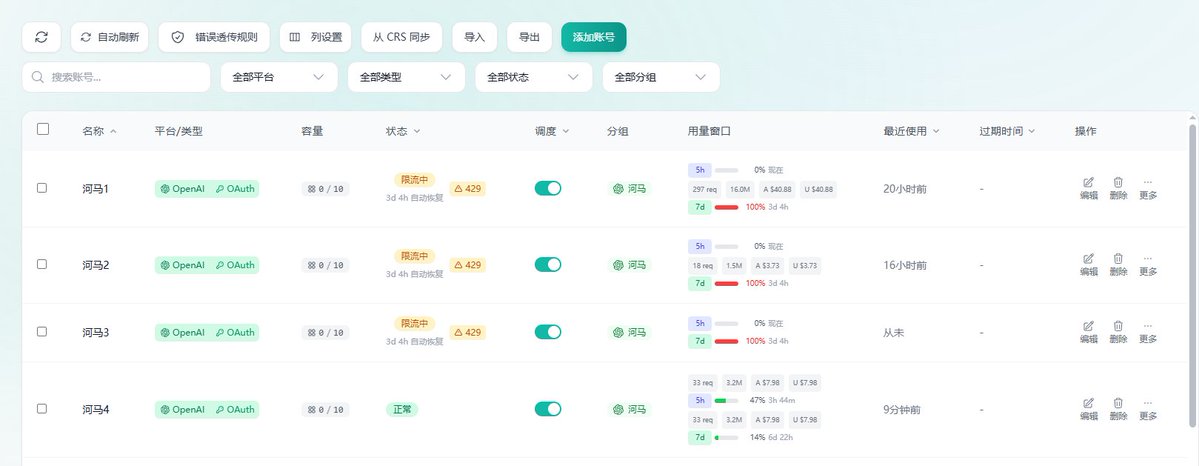Screen dimensions: 1199x466
Task: Toggle 调度 switch for 河马2
Action: [548, 265]
